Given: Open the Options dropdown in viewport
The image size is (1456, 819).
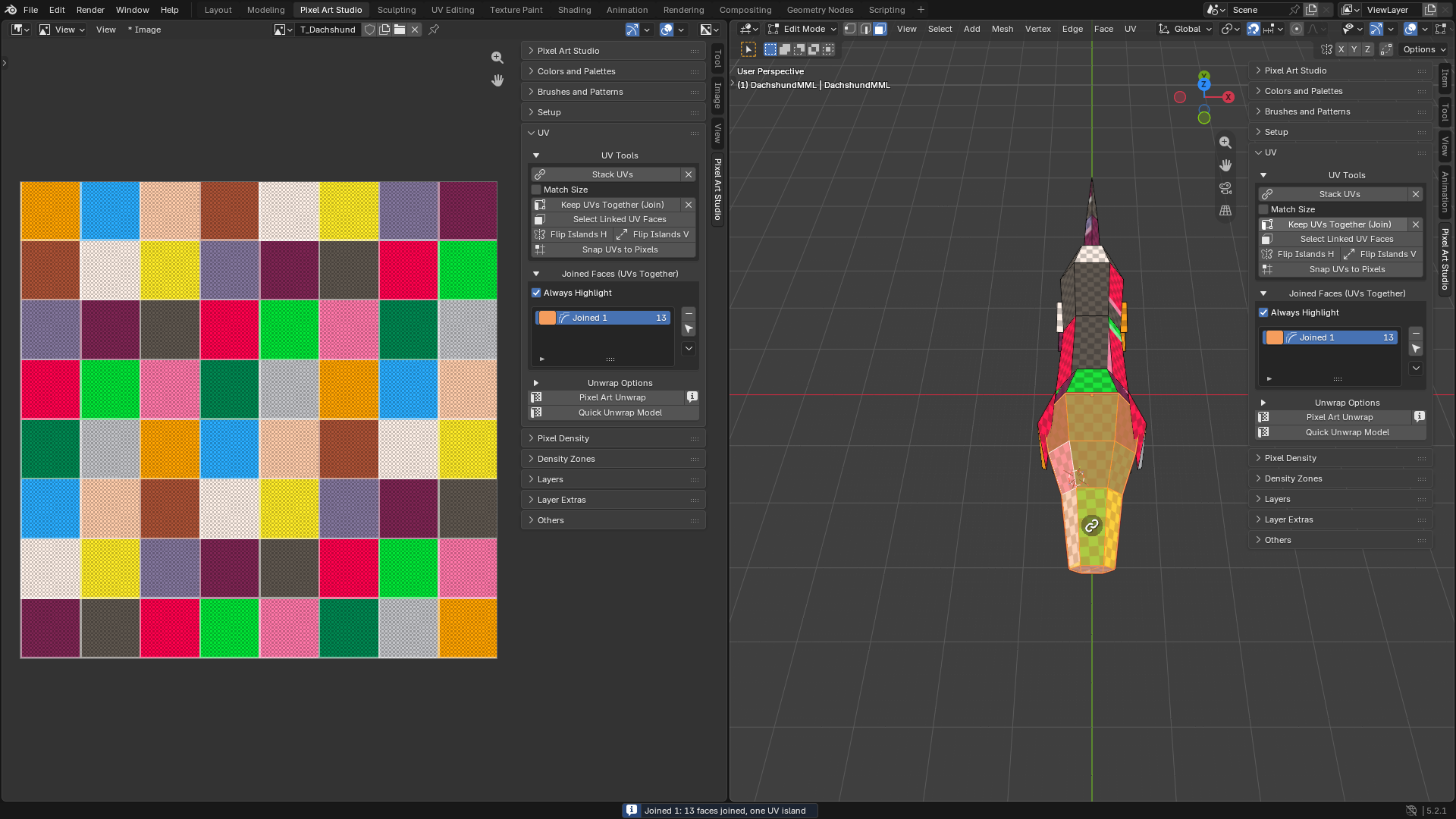Looking at the screenshot, I should 1424,49.
